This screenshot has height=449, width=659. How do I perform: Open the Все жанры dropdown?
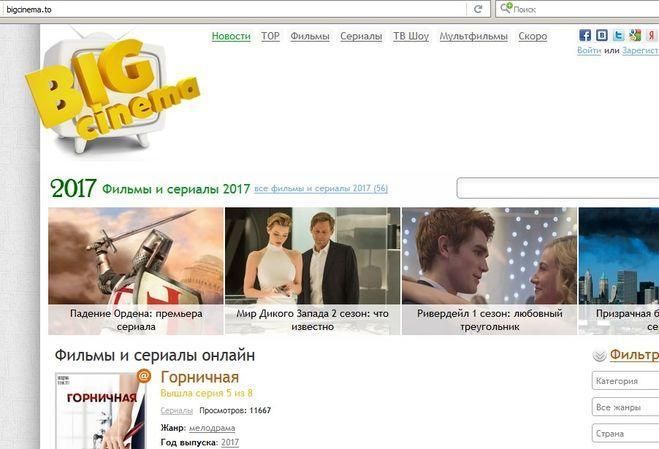pyautogui.click(x=624, y=408)
